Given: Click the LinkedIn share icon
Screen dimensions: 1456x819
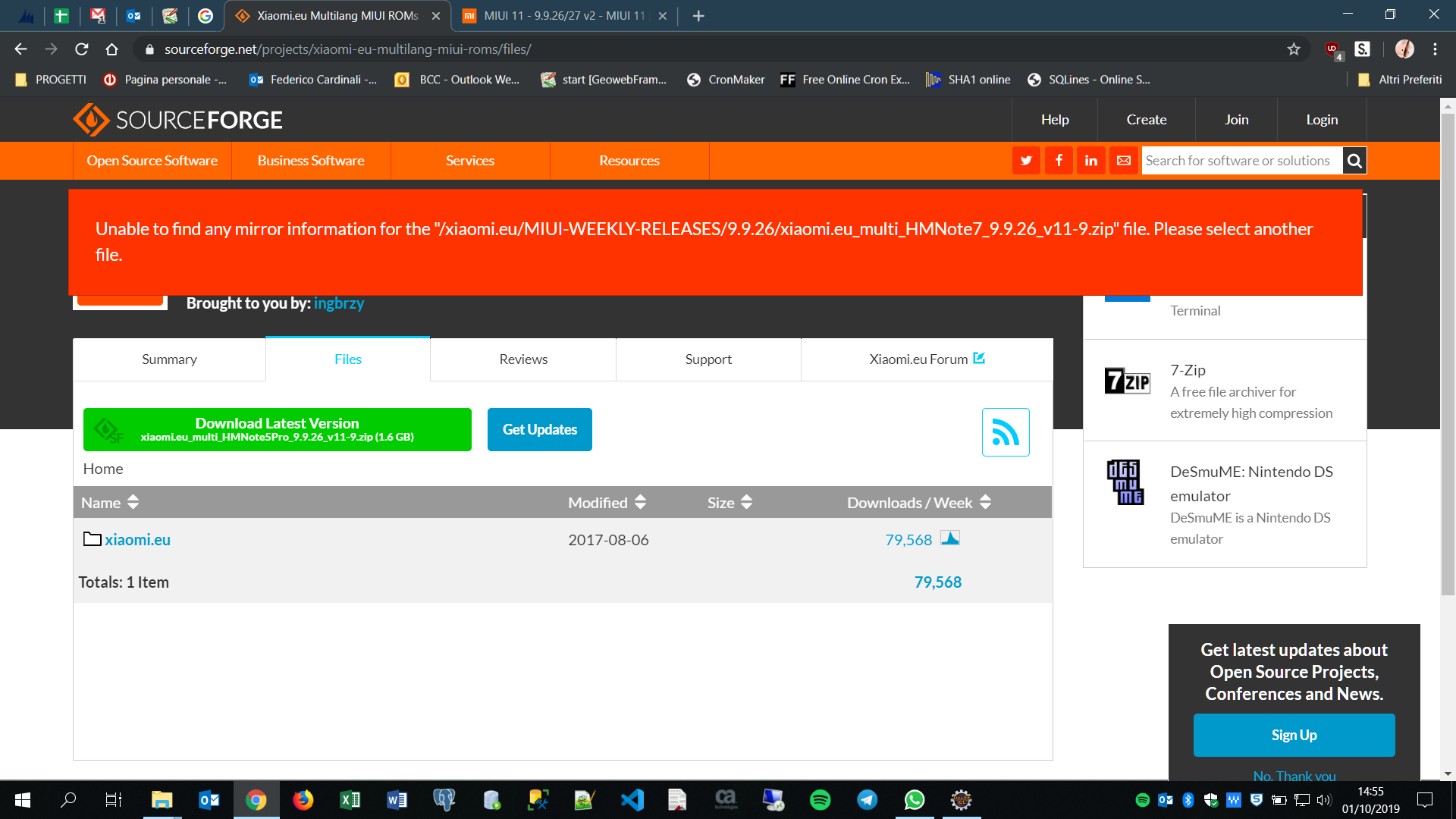Looking at the screenshot, I should tap(1090, 161).
